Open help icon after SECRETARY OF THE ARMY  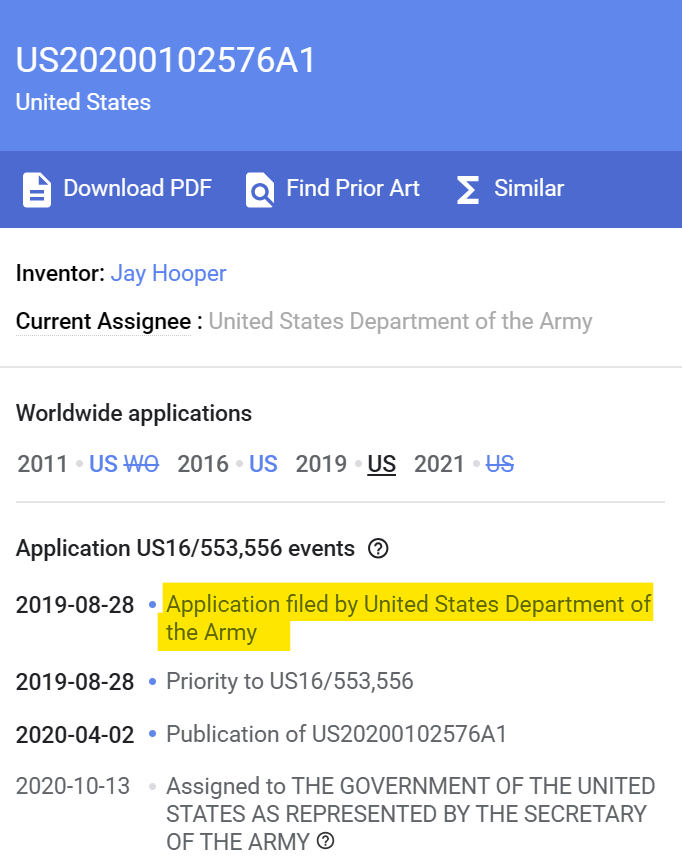click(x=326, y=841)
